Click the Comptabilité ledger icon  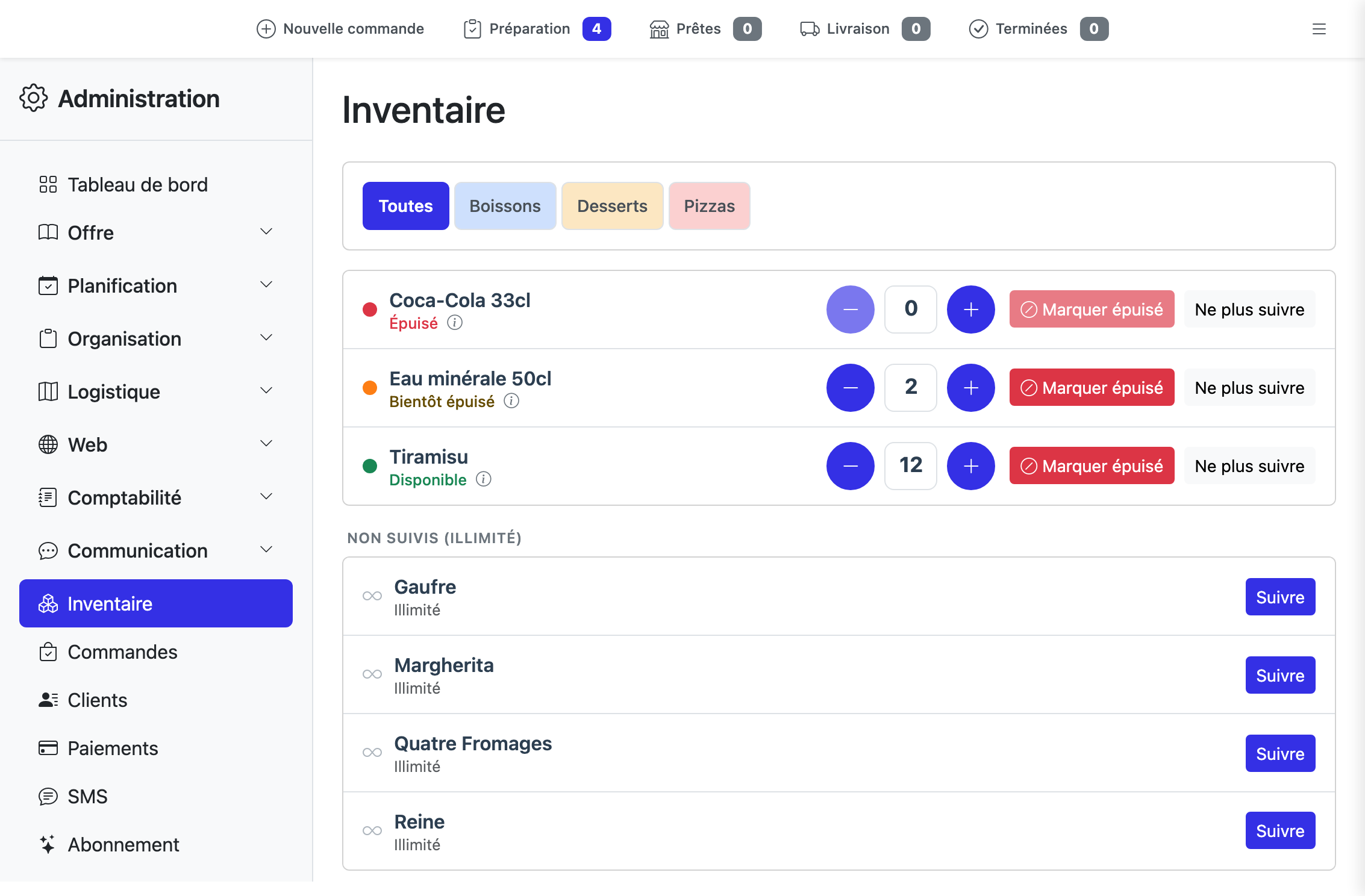click(48, 497)
